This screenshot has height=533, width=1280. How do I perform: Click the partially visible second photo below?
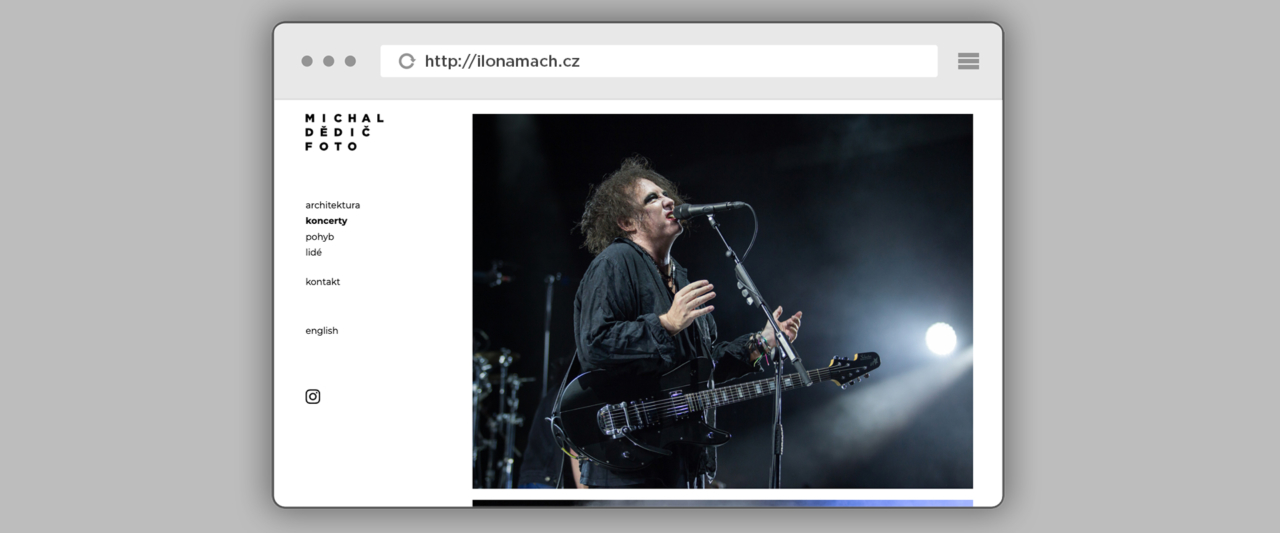pos(722,503)
